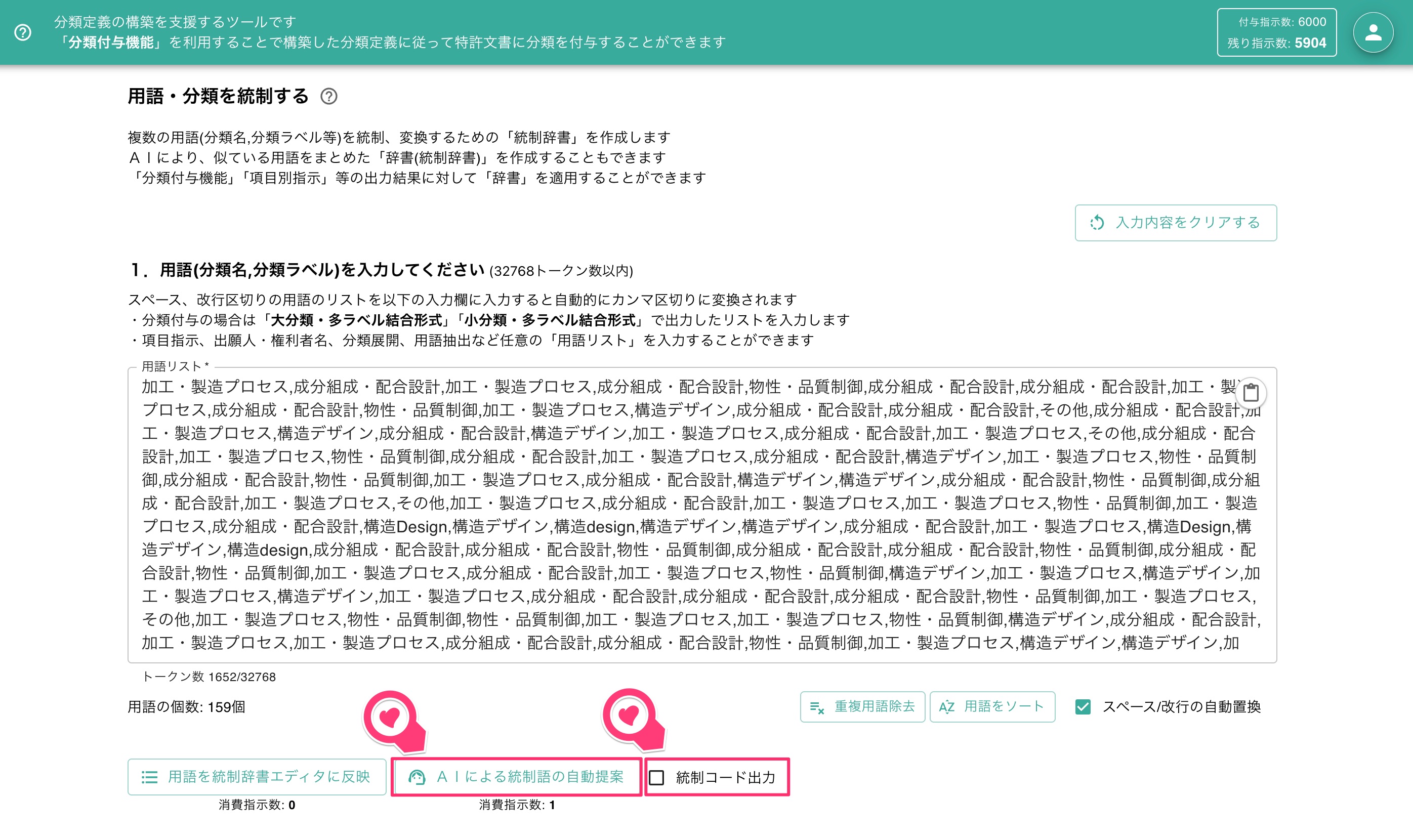Enable 統制コード出力 checkbox

657,777
